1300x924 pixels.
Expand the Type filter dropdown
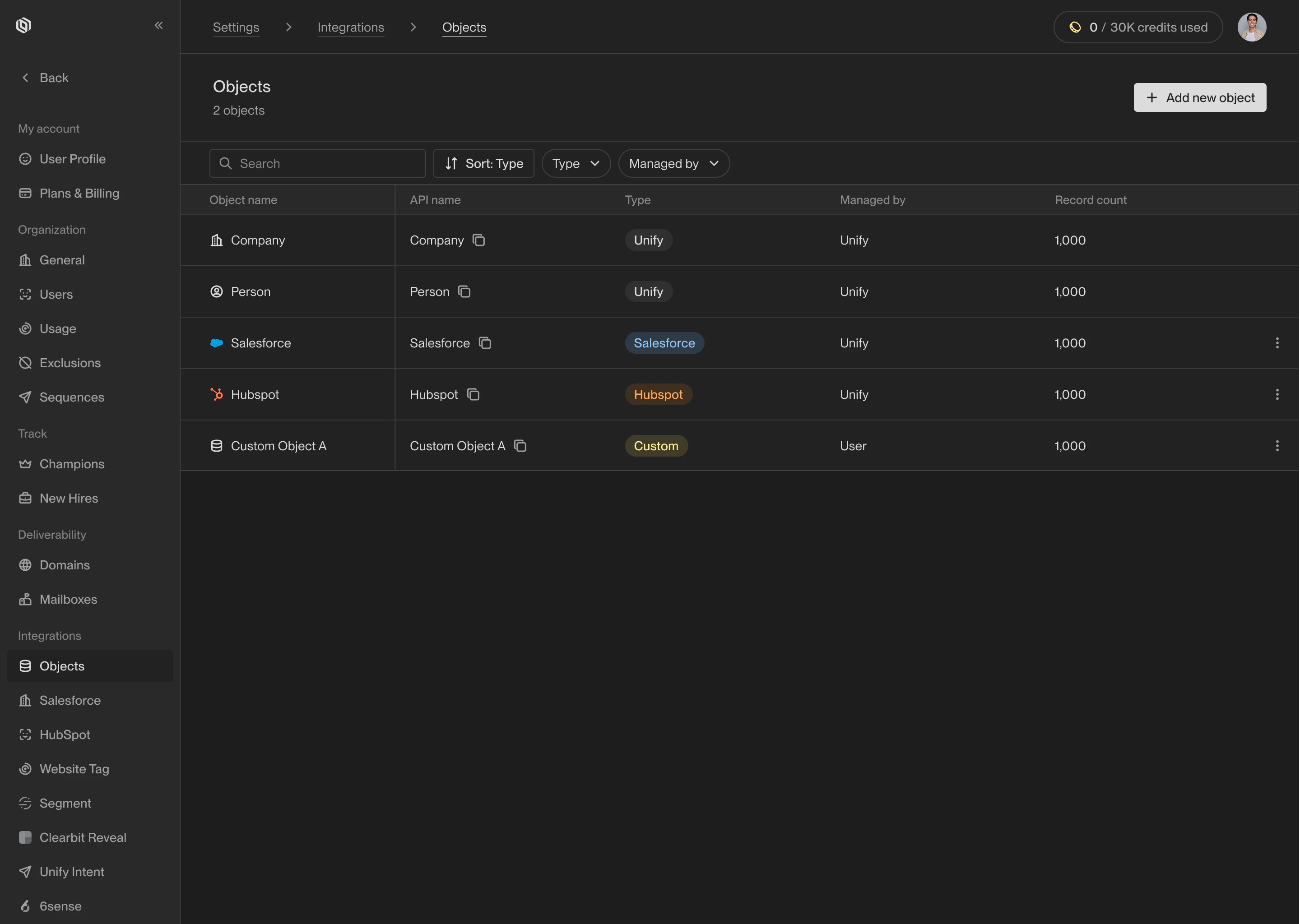coord(576,164)
